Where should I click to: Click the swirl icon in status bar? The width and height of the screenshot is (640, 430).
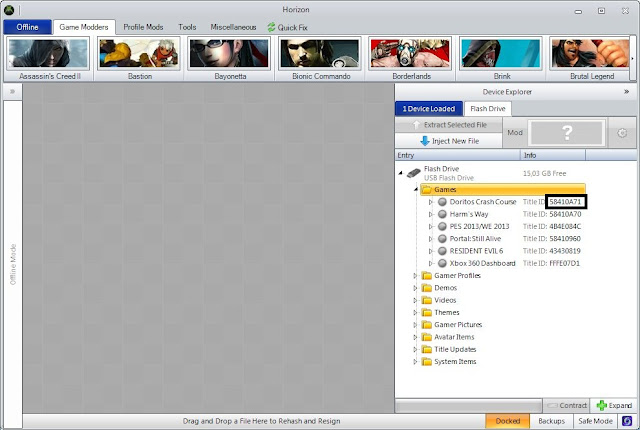[x=627, y=421]
